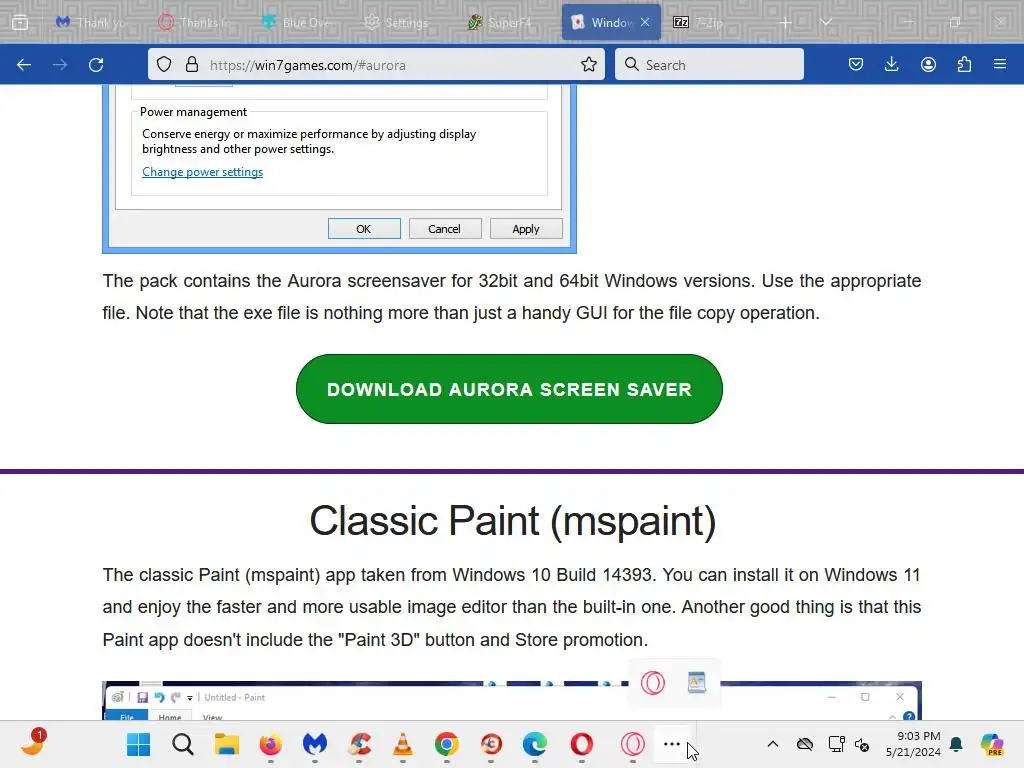
Task: Open Google Chrome from the taskbar
Action: coord(447,744)
